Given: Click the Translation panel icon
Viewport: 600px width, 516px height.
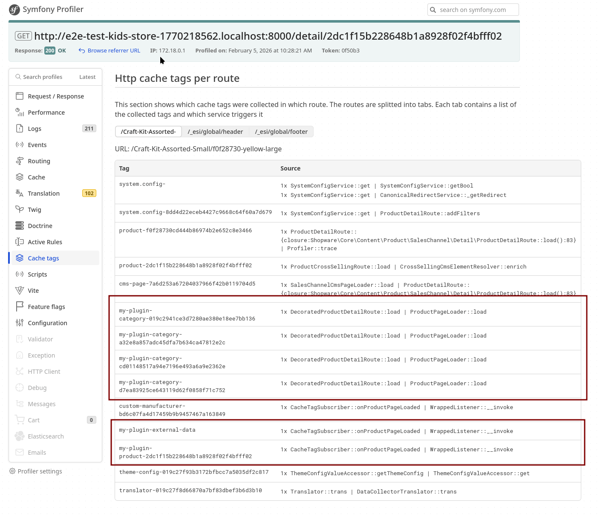Looking at the screenshot, I should point(20,193).
